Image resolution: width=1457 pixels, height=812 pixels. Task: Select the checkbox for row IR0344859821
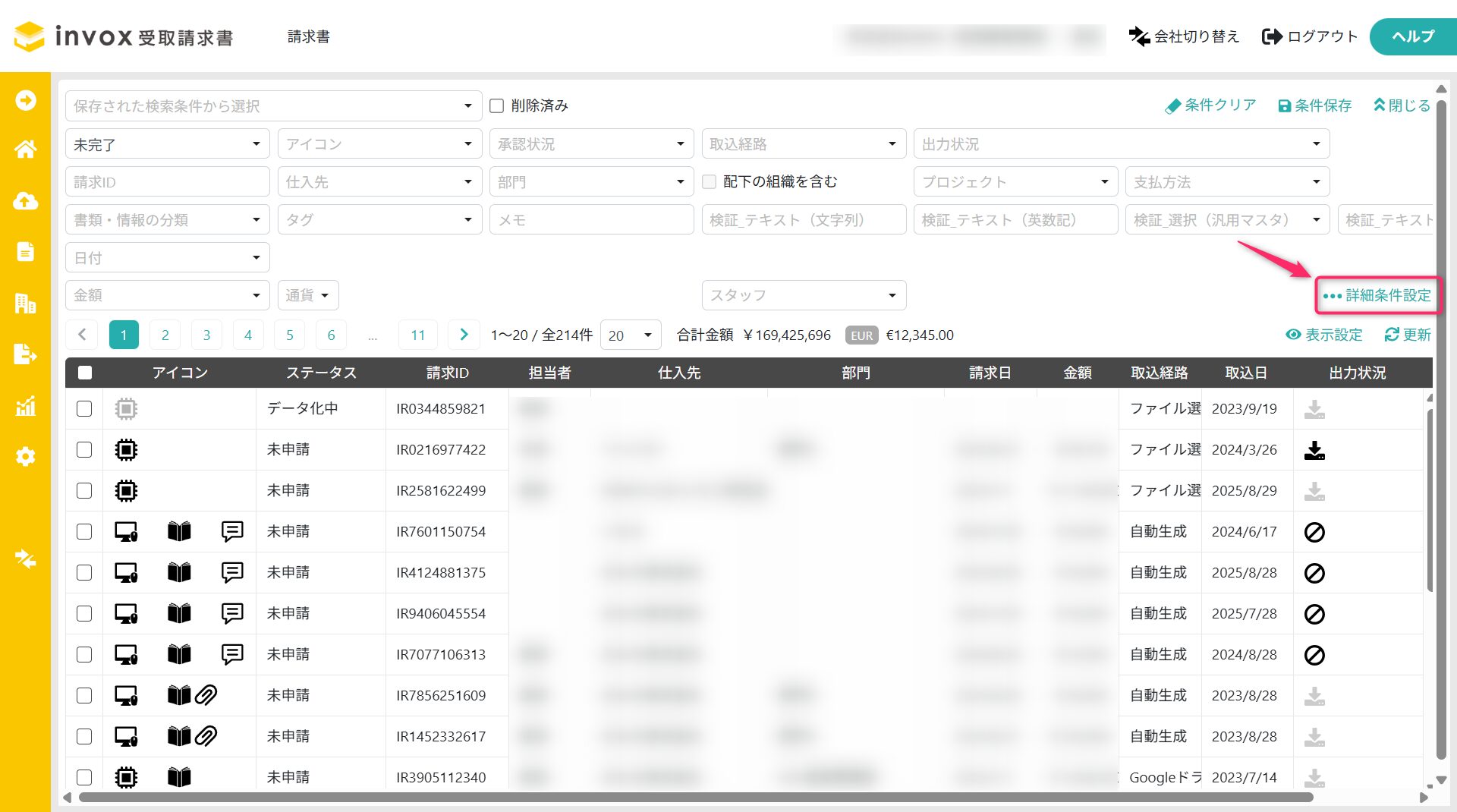[84, 409]
